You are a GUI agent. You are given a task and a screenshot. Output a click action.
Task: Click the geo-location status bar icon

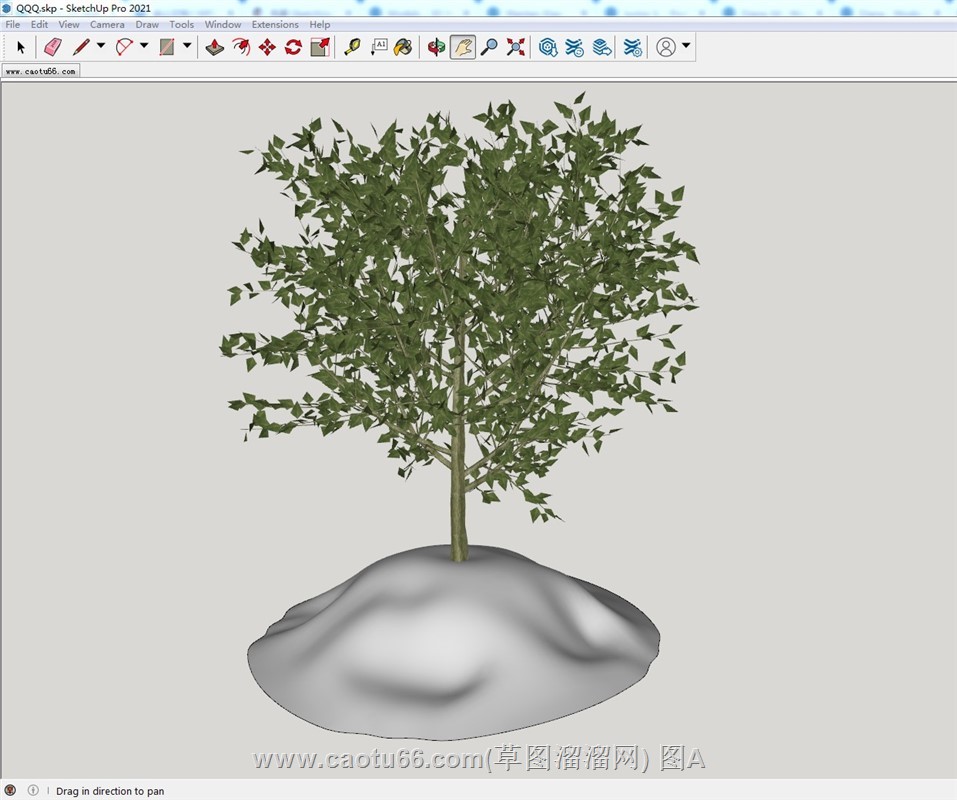click(x=10, y=790)
